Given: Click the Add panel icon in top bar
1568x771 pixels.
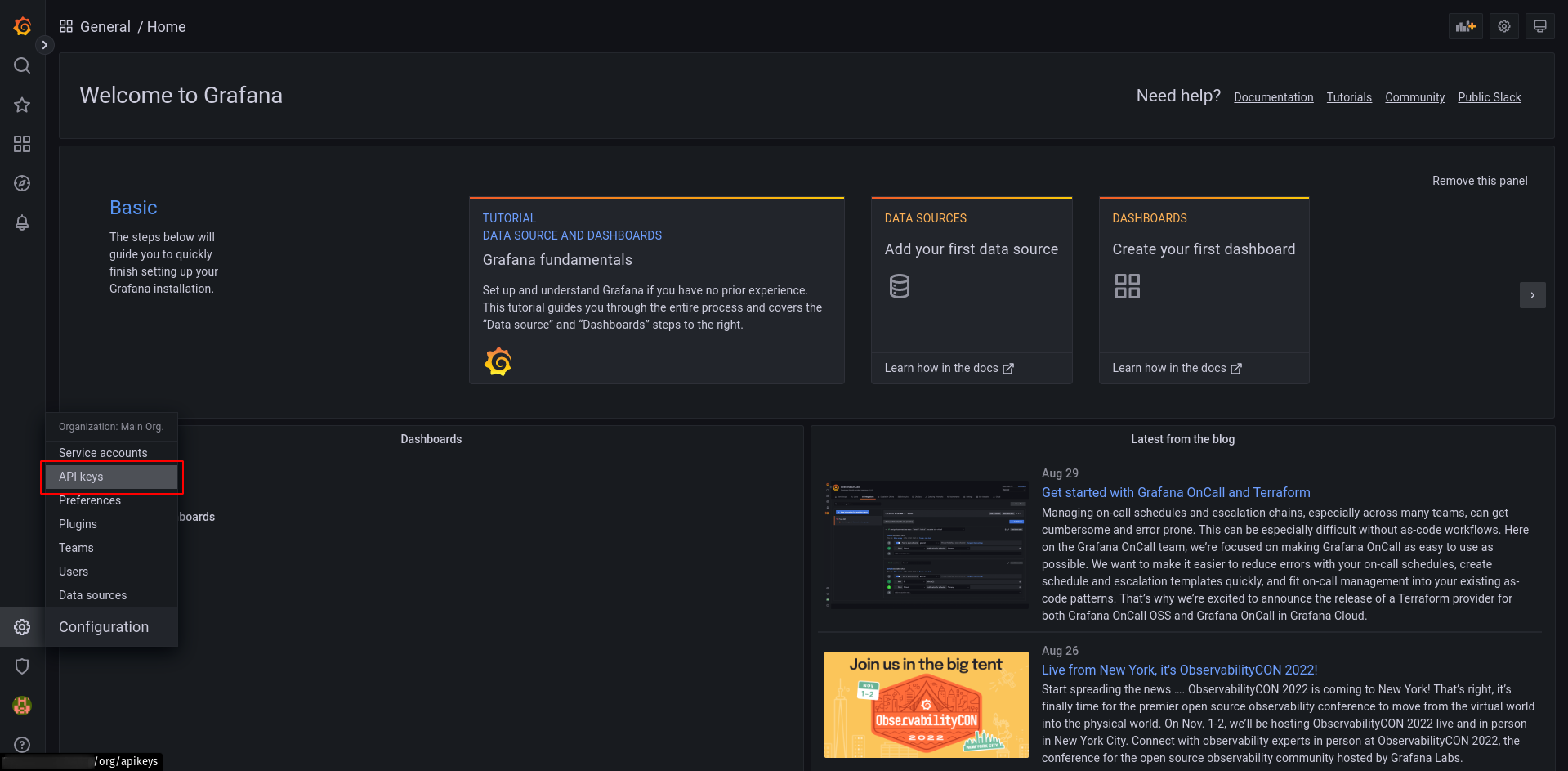Looking at the screenshot, I should click(1466, 26).
